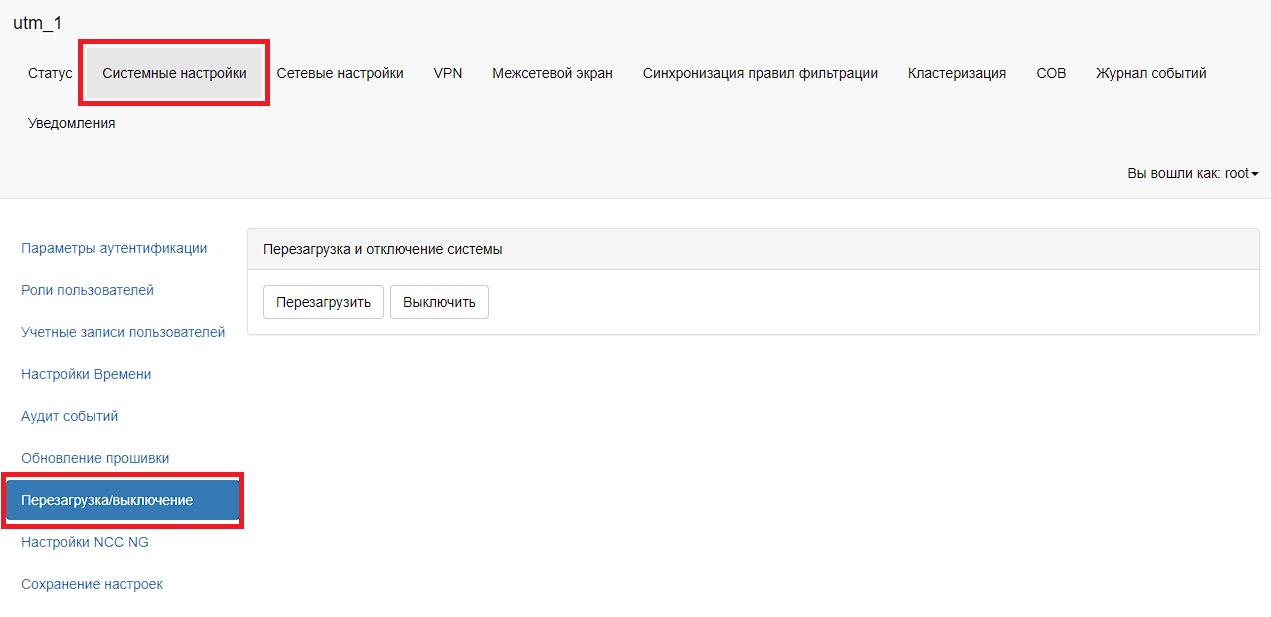Select Обновление прошивки in sidebar

click(x=95, y=458)
